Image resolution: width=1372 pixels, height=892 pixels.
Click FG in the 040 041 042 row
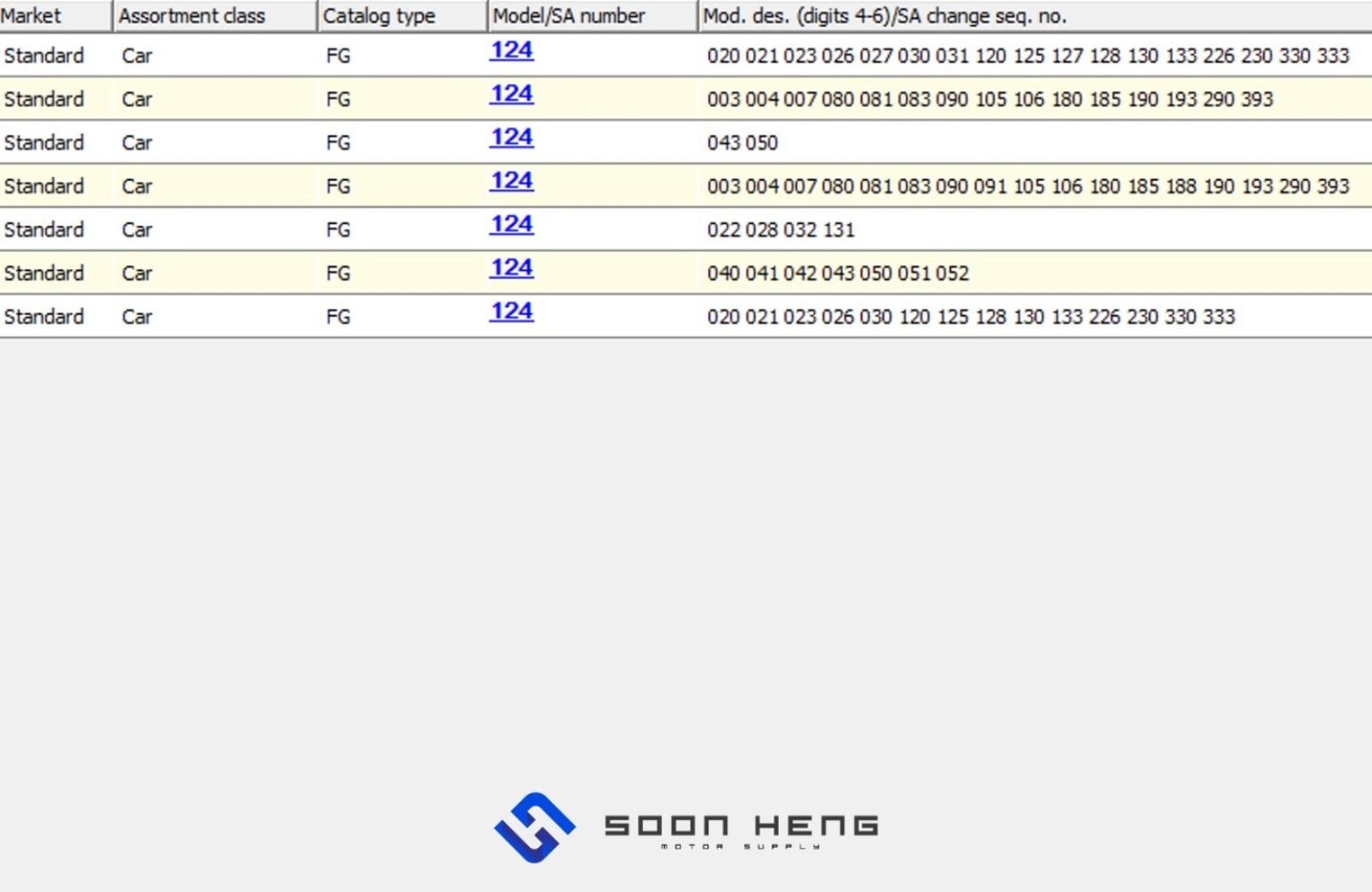pyautogui.click(x=338, y=274)
